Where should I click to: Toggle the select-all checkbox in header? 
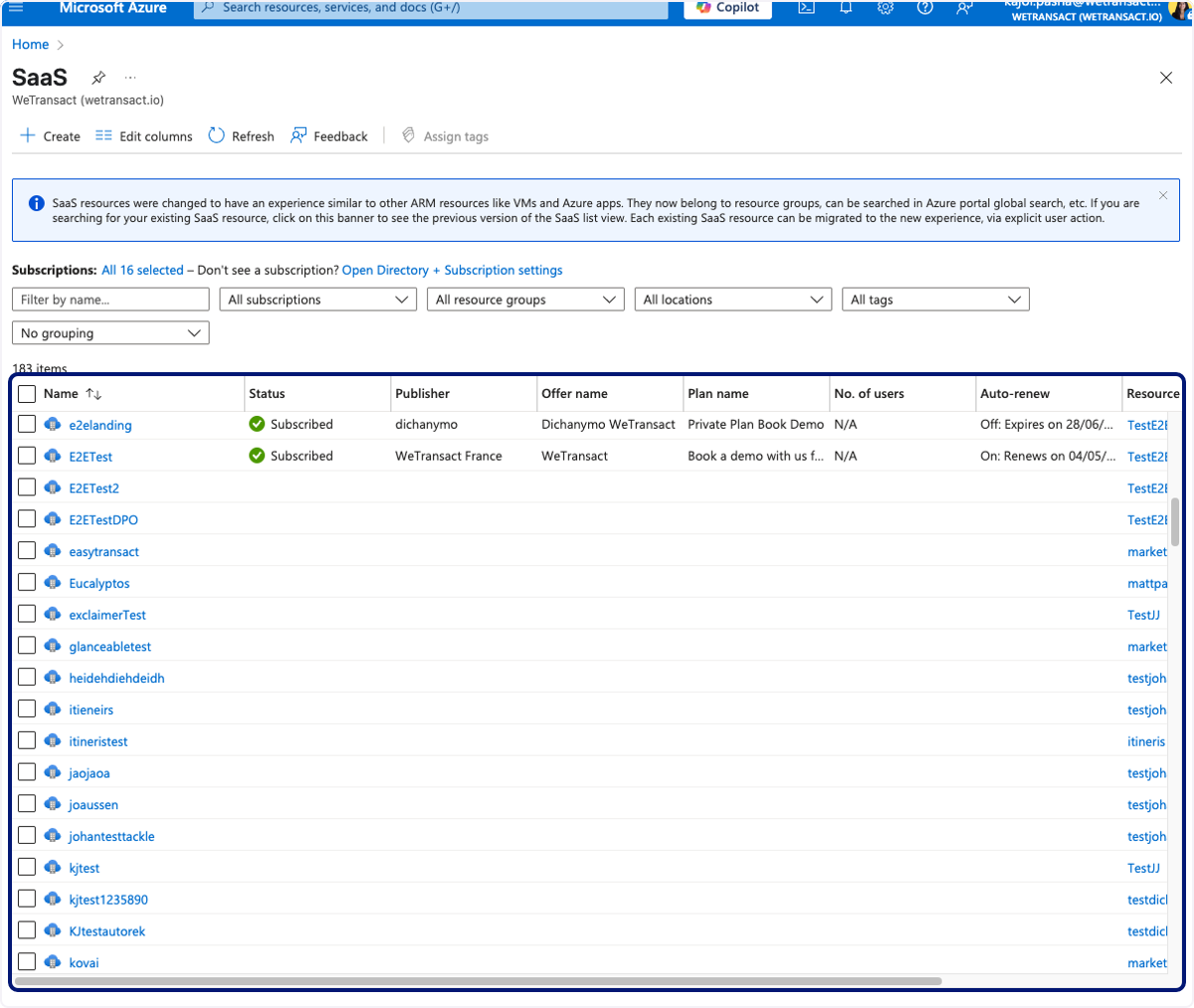point(27,394)
